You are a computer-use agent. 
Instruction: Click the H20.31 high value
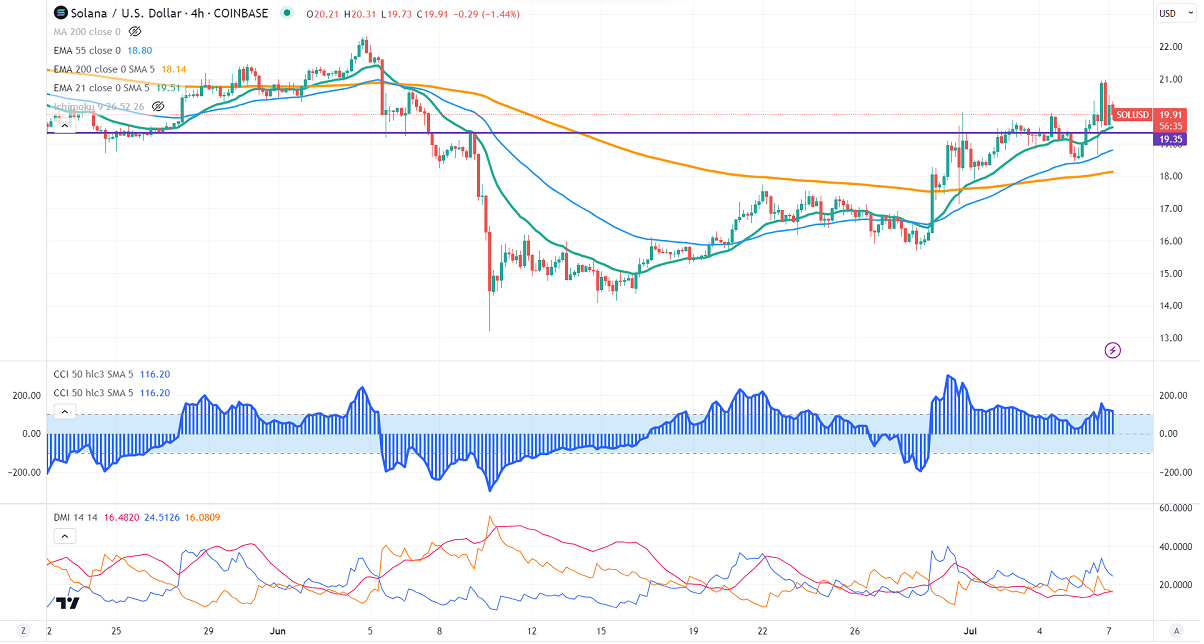pyautogui.click(x=358, y=14)
